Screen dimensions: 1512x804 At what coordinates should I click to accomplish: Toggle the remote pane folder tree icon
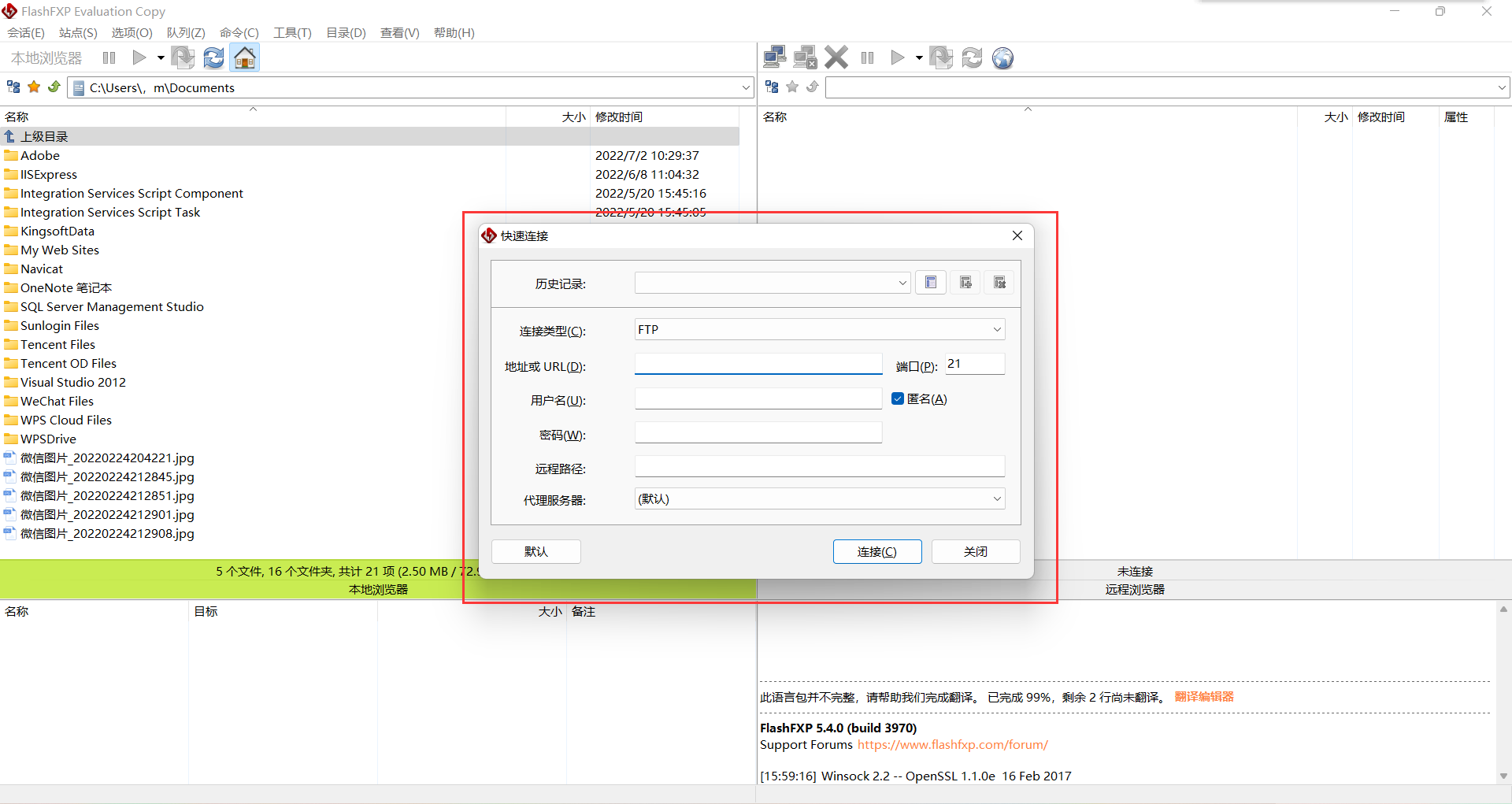pos(772,87)
